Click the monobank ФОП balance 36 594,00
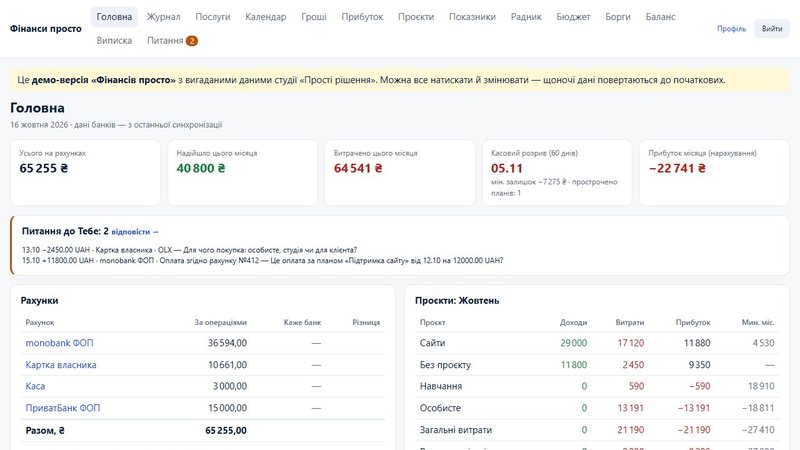 (x=227, y=343)
